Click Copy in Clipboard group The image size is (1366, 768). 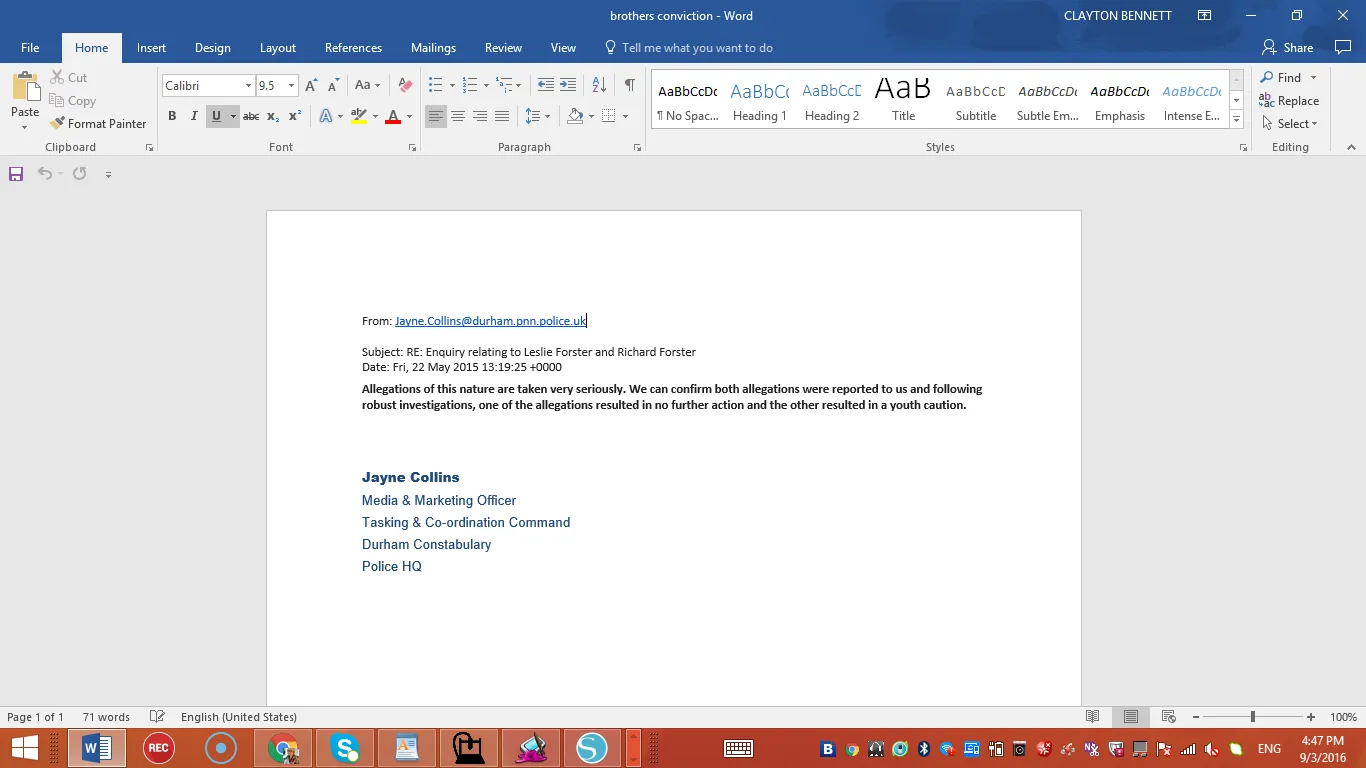(72, 100)
